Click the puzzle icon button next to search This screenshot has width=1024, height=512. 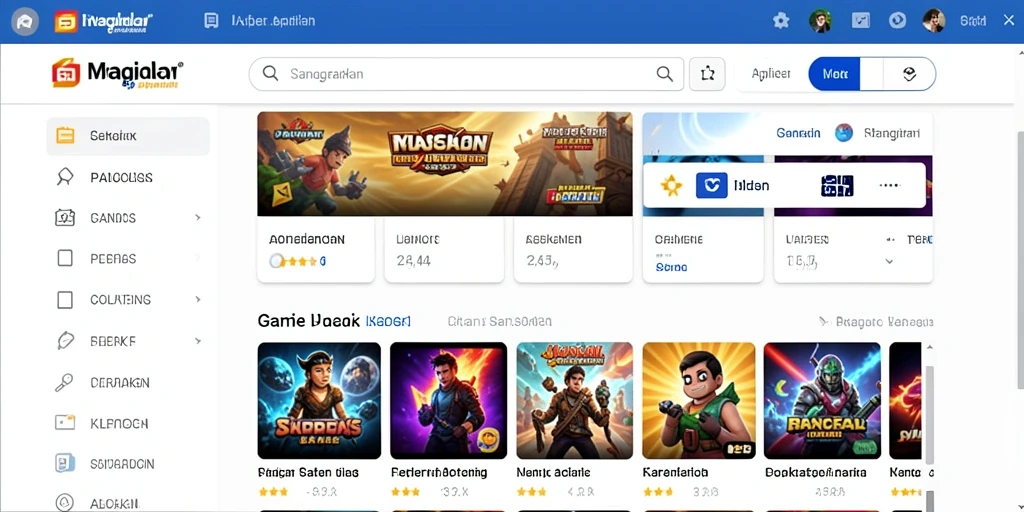[x=707, y=74]
